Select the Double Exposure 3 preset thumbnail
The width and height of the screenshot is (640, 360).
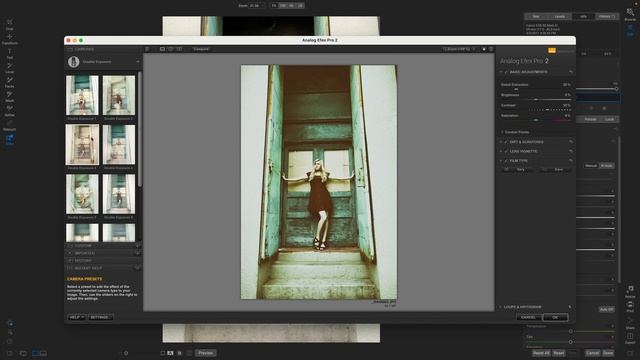82,144
